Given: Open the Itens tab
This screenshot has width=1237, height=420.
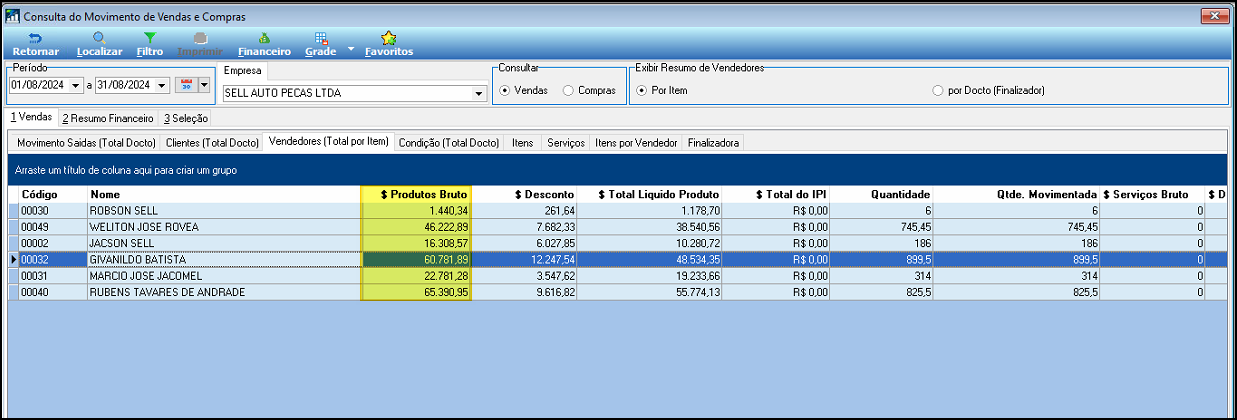Looking at the screenshot, I should [522, 143].
